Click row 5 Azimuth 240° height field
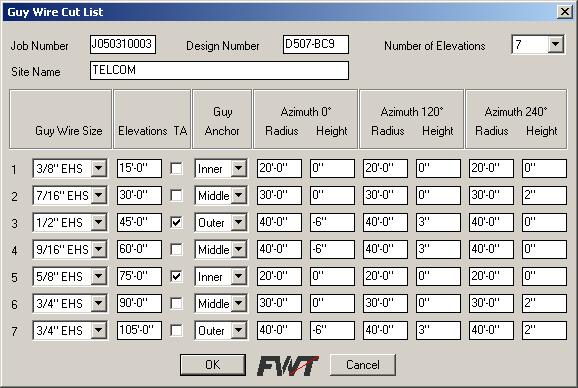 coord(544,276)
